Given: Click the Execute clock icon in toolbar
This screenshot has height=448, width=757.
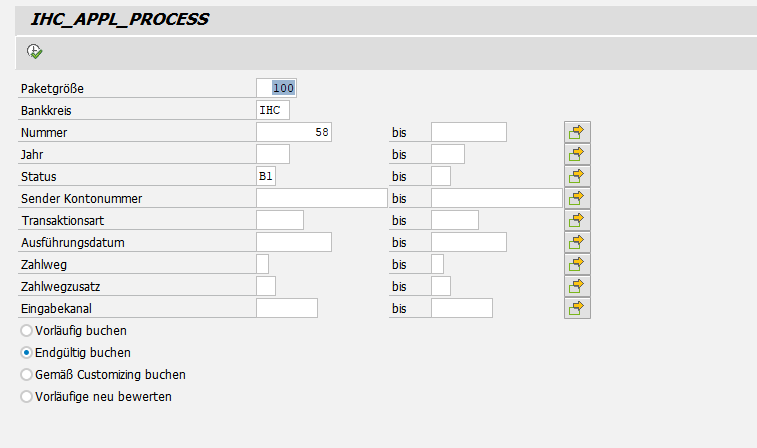Looking at the screenshot, I should coord(34,51).
